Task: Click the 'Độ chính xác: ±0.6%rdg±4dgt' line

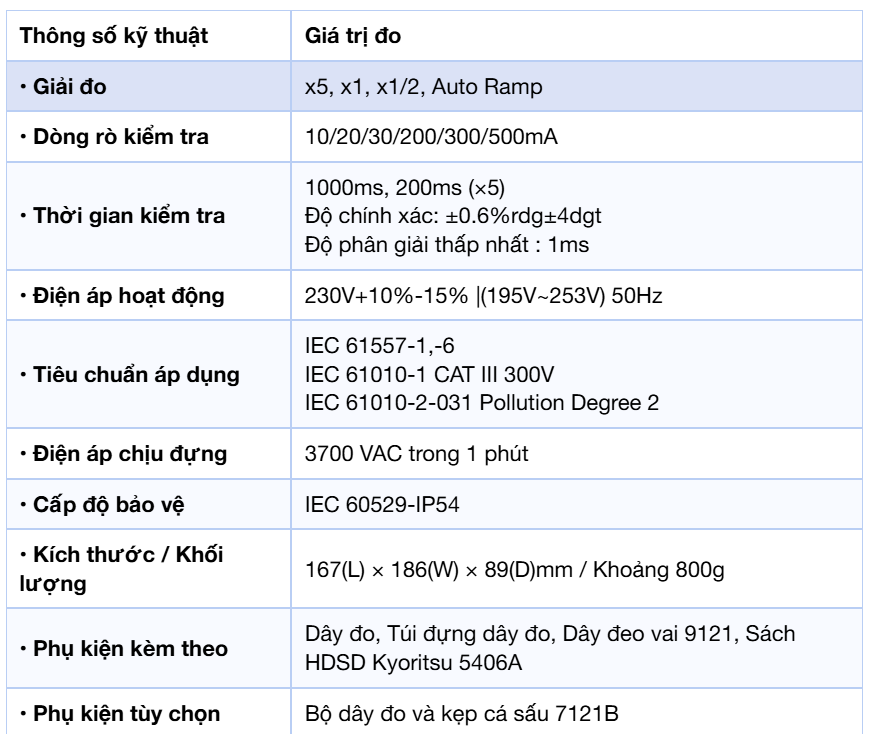Action: (453, 216)
